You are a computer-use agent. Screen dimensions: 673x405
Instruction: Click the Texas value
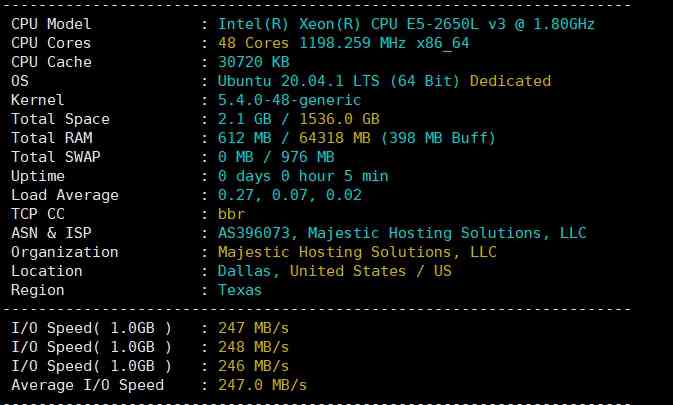point(239,290)
